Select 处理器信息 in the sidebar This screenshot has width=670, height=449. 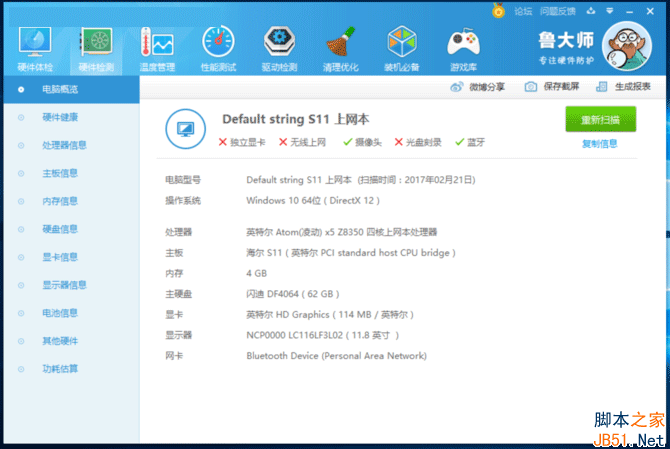pyautogui.click(x=64, y=145)
